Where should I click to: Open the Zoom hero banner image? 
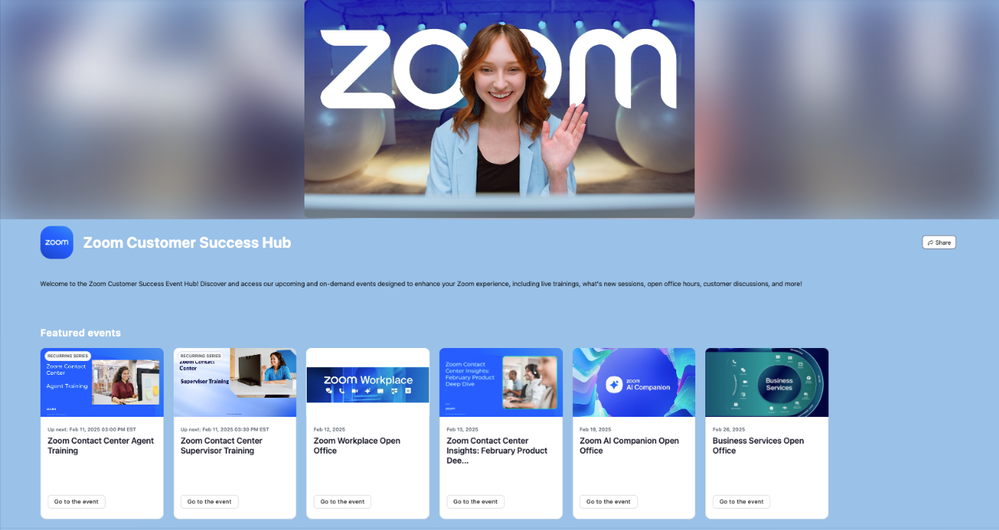[500, 108]
